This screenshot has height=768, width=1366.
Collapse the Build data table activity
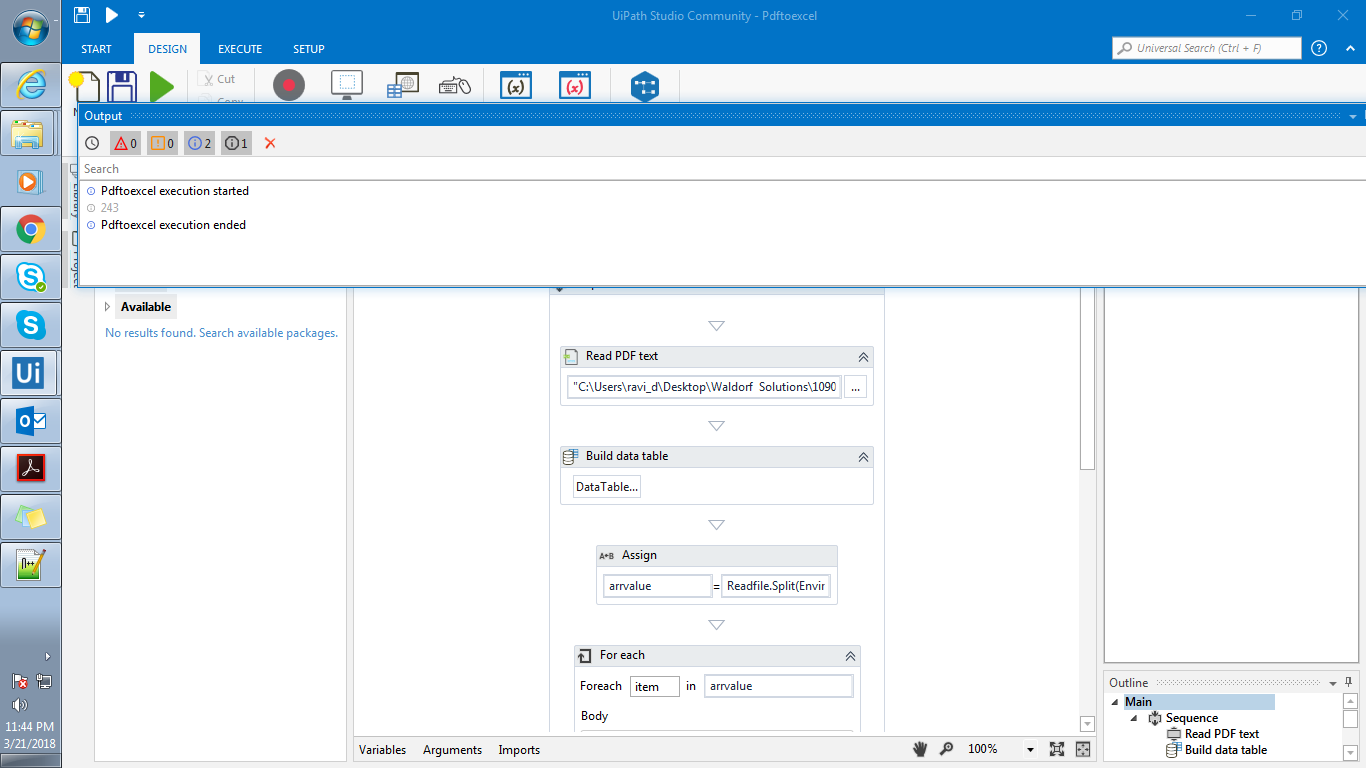863,457
